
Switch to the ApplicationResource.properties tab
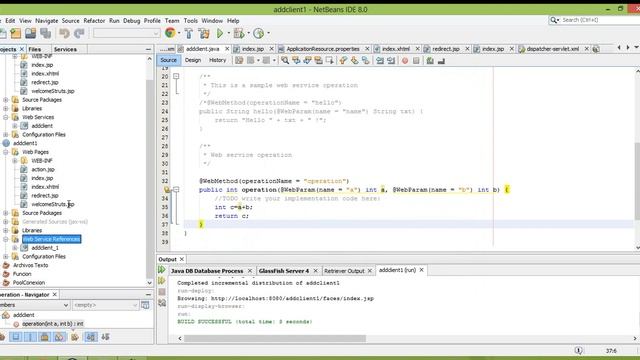tap(322, 49)
